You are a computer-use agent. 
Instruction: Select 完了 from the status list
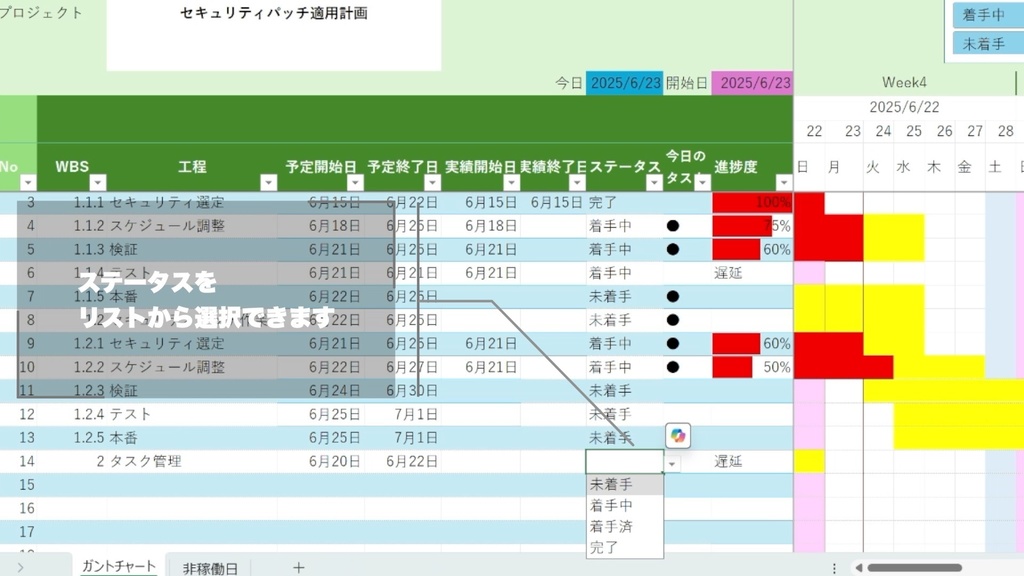[x=604, y=546]
